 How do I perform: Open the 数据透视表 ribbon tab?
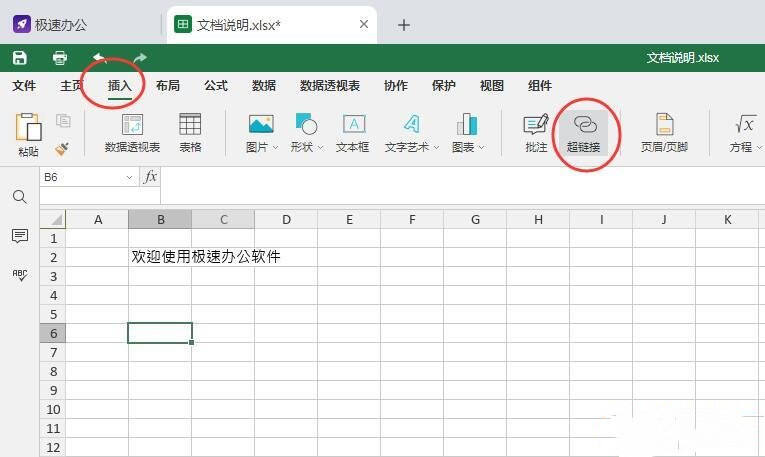pyautogui.click(x=330, y=86)
